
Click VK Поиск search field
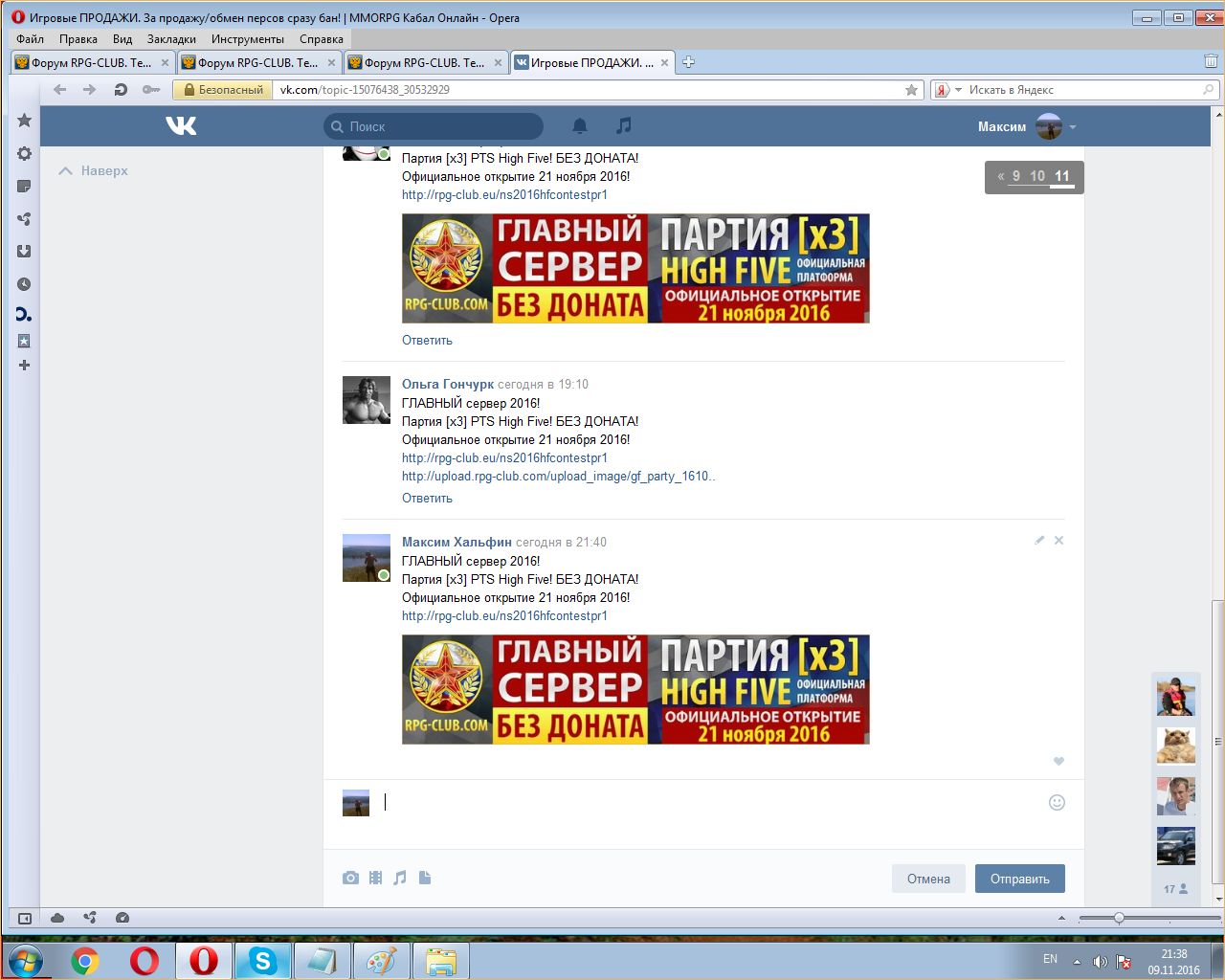pyautogui.click(x=434, y=126)
